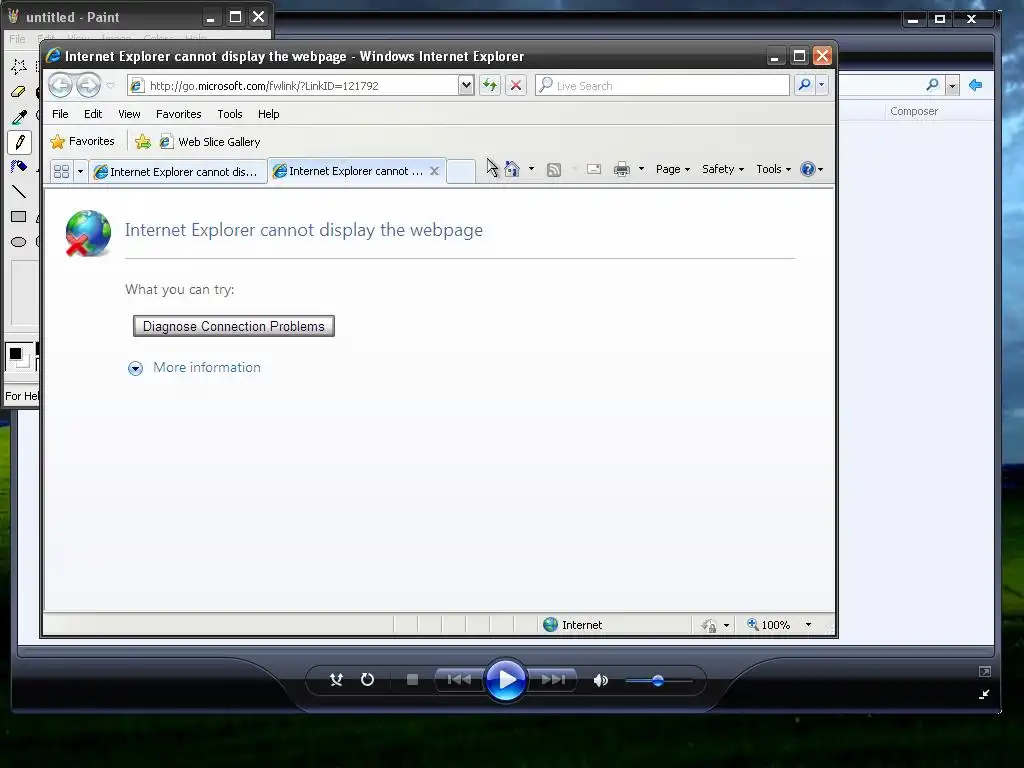
Task: Click the blue back arrow in Media Player
Action: [x=976, y=85]
